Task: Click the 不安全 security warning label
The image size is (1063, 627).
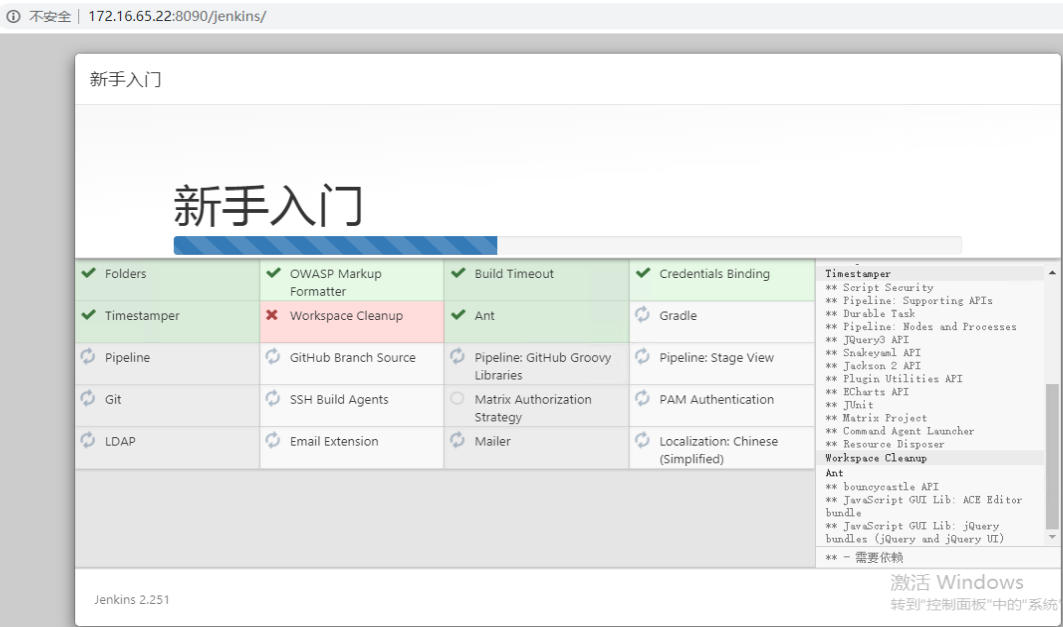Action: pos(50,16)
